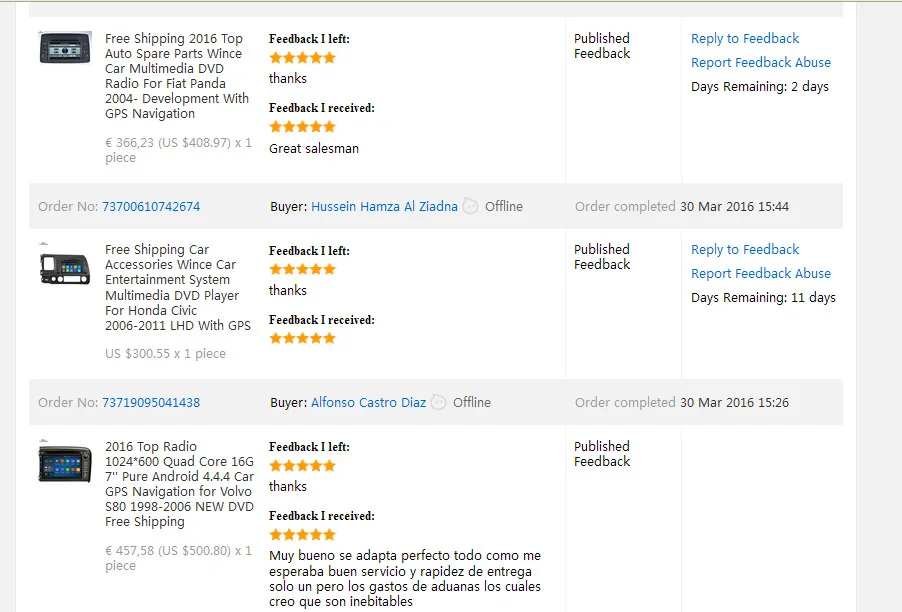Click left-feedback stars for Volvo S80 order

click(x=302, y=466)
